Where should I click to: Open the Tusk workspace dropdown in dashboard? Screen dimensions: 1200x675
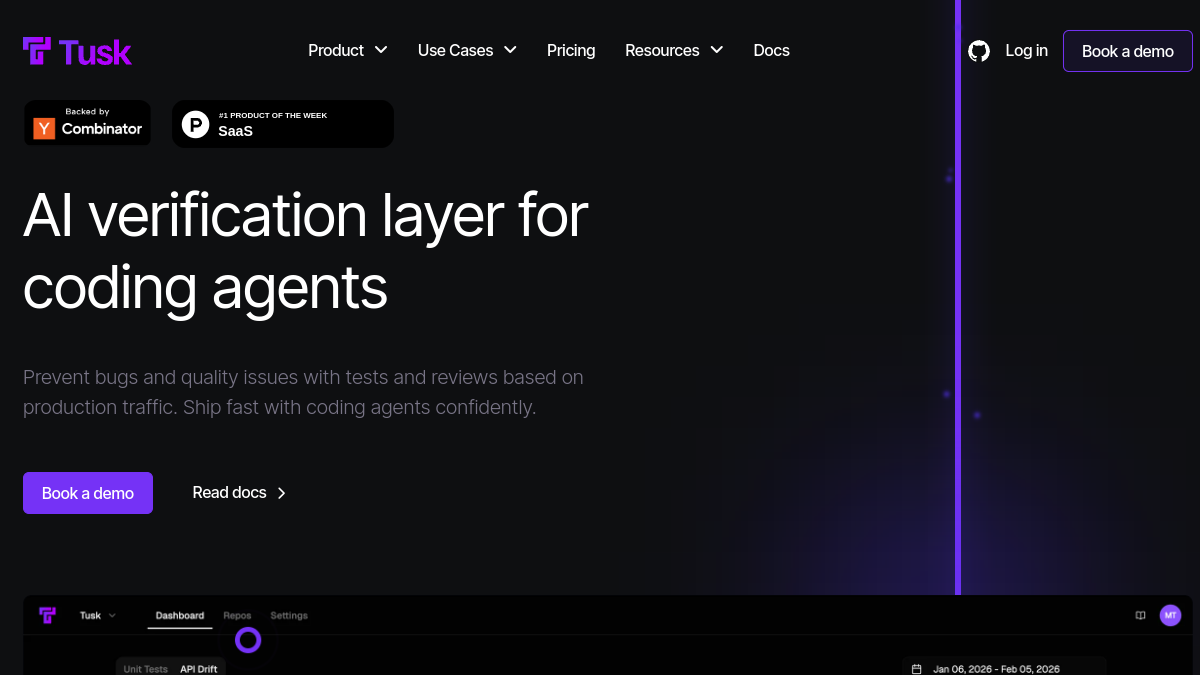click(x=98, y=615)
